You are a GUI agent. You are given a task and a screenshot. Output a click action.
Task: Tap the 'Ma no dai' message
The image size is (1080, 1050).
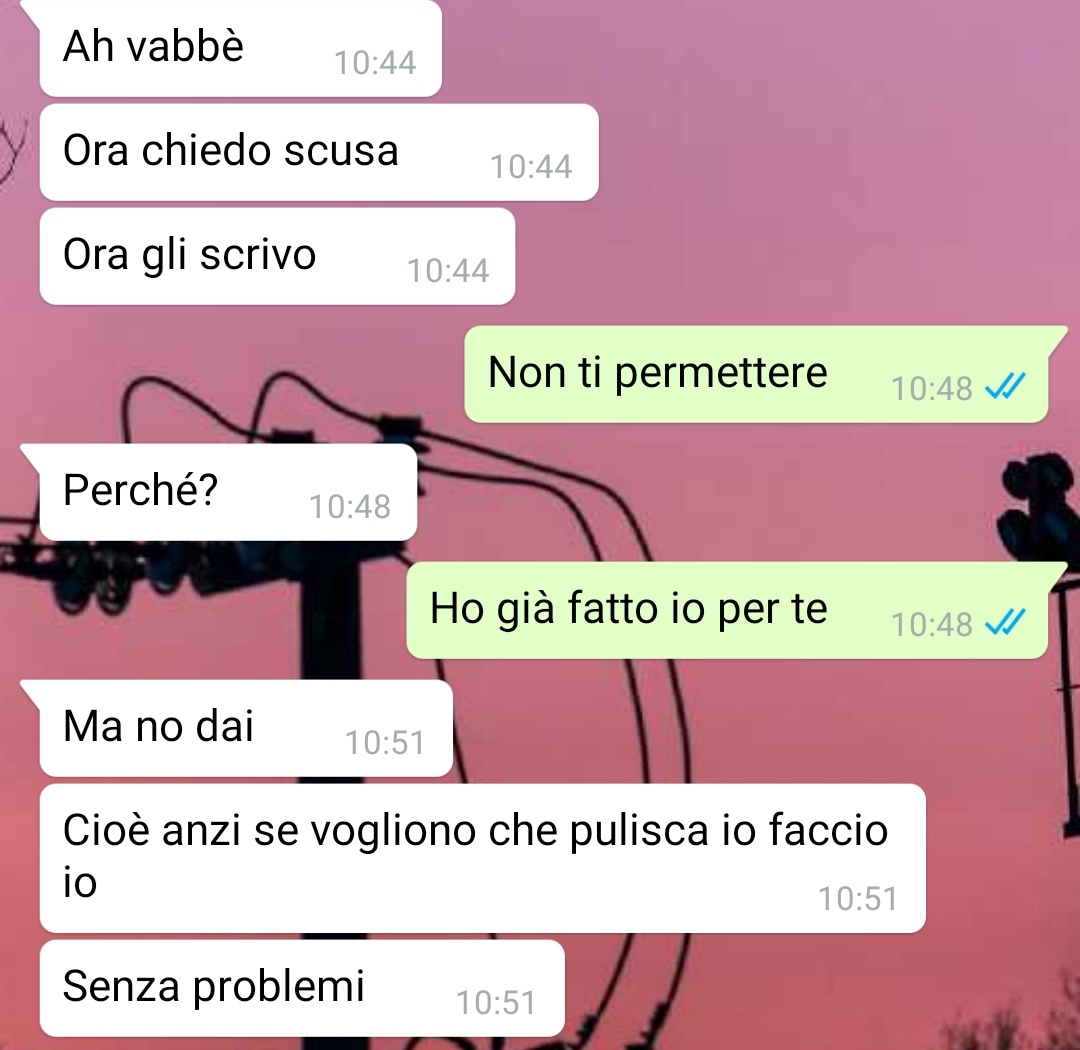click(246, 728)
